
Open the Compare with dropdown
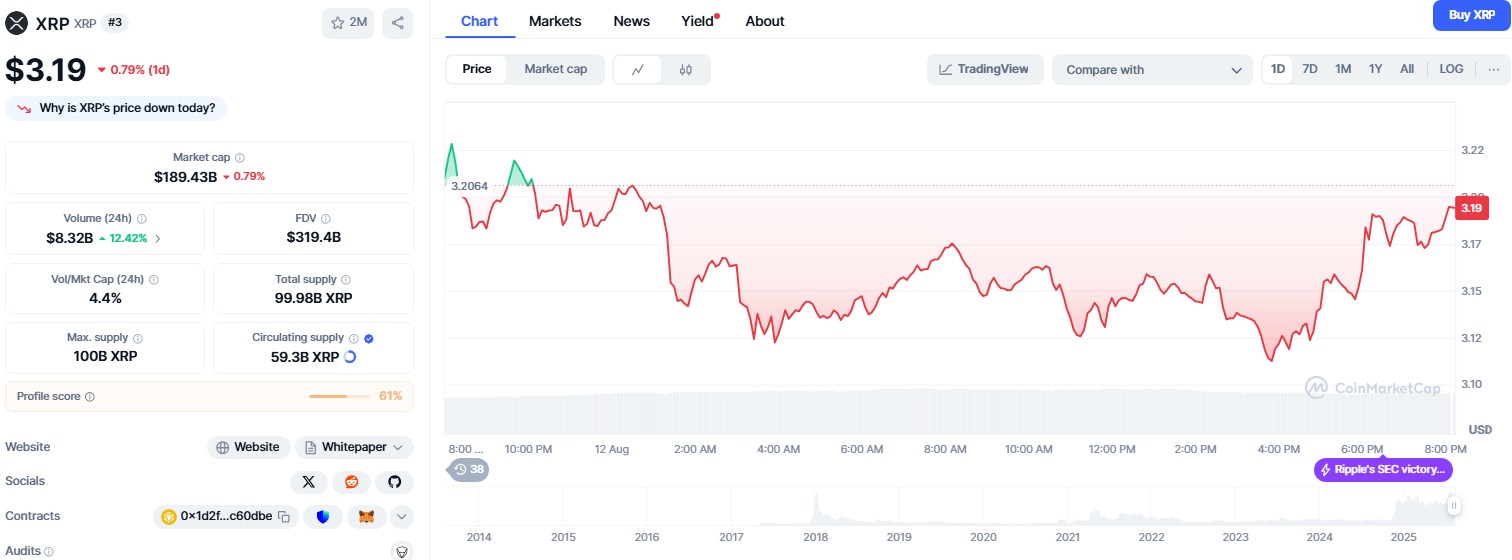tap(1152, 70)
